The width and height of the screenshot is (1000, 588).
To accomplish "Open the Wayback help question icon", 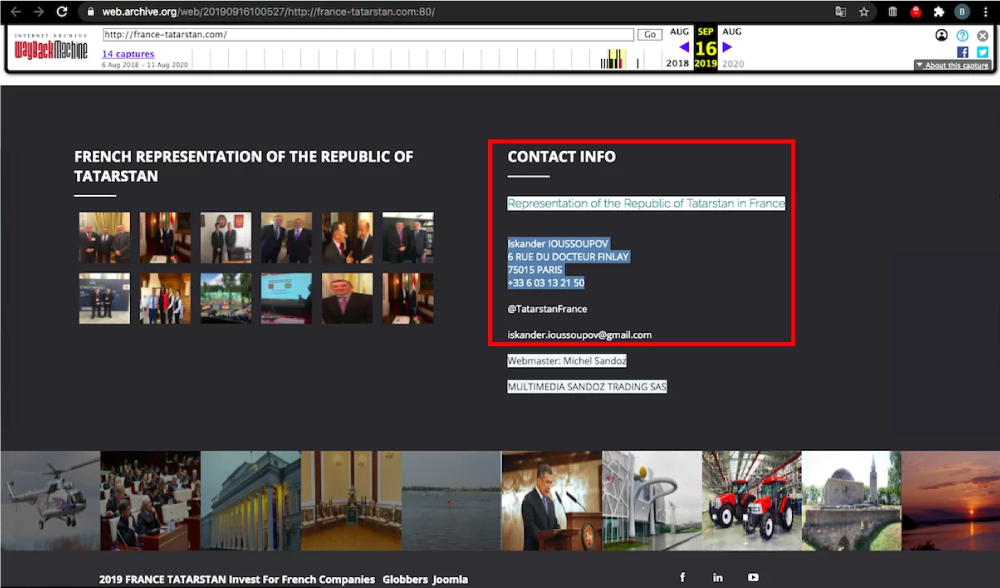I will (x=962, y=35).
